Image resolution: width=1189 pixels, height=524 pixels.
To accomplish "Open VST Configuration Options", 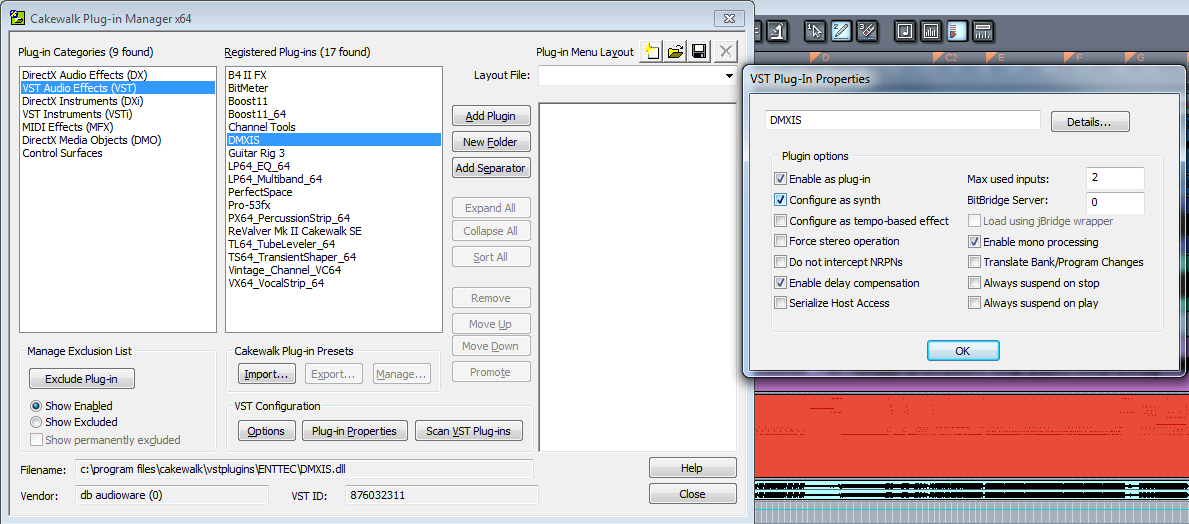I will point(266,431).
